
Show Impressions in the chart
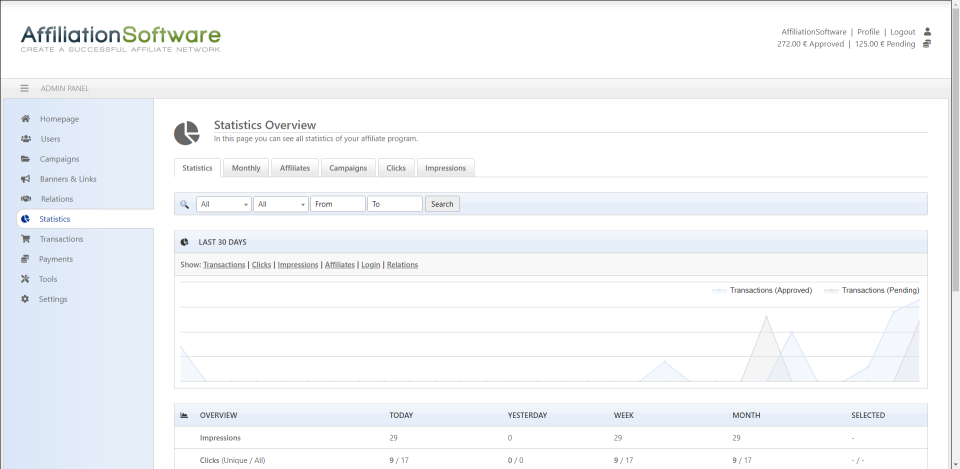[298, 265]
